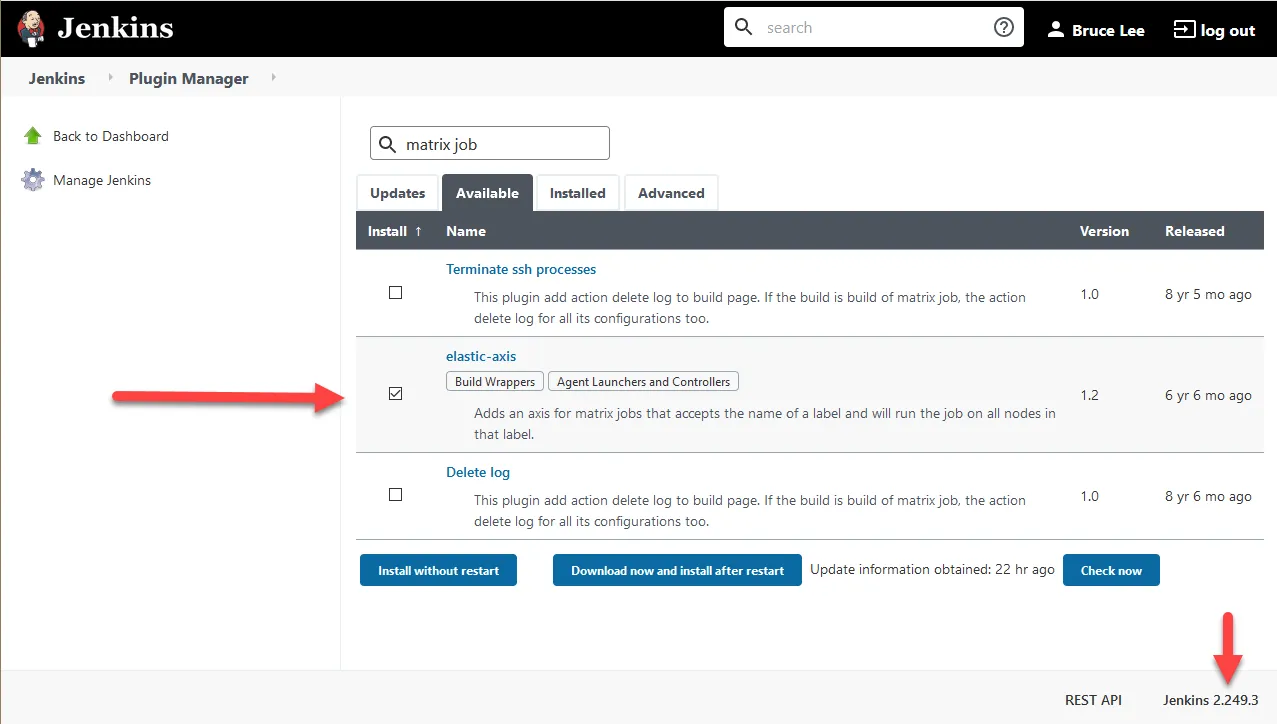Viewport: 1277px width, 724px height.
Task: Click the plugin filter magnifier icon
Action: coord(388,144)
